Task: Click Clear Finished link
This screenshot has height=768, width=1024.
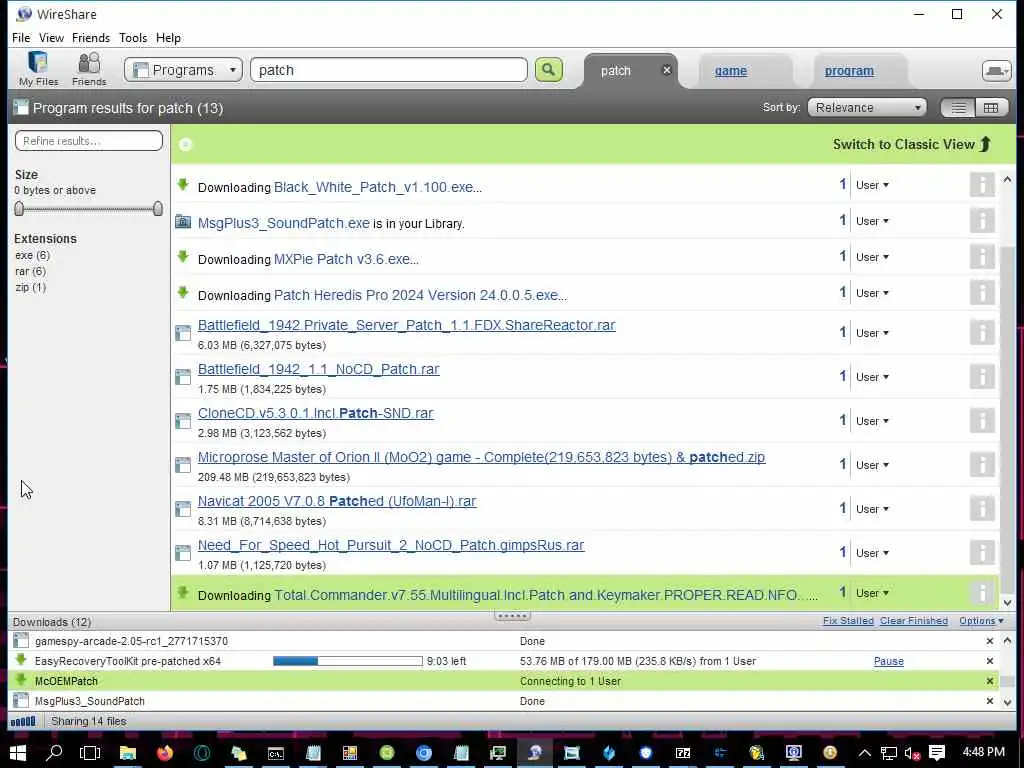Action: pyautogui.click(x=914, y=621)
